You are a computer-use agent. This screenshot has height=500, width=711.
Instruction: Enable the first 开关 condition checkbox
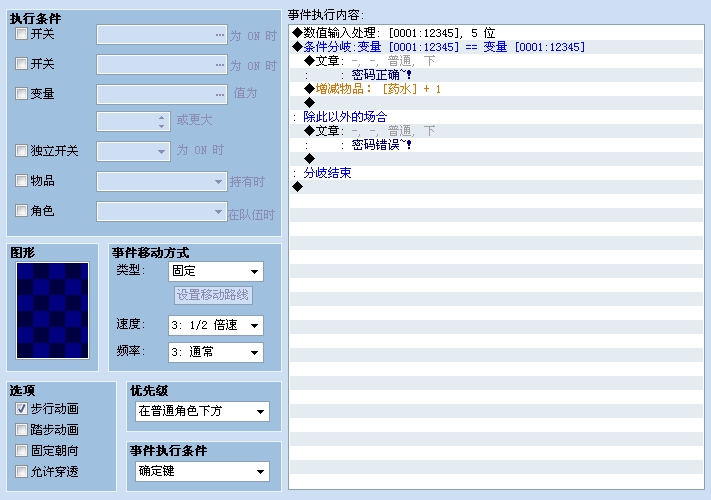pyautogui.click(x=21, y=34)
